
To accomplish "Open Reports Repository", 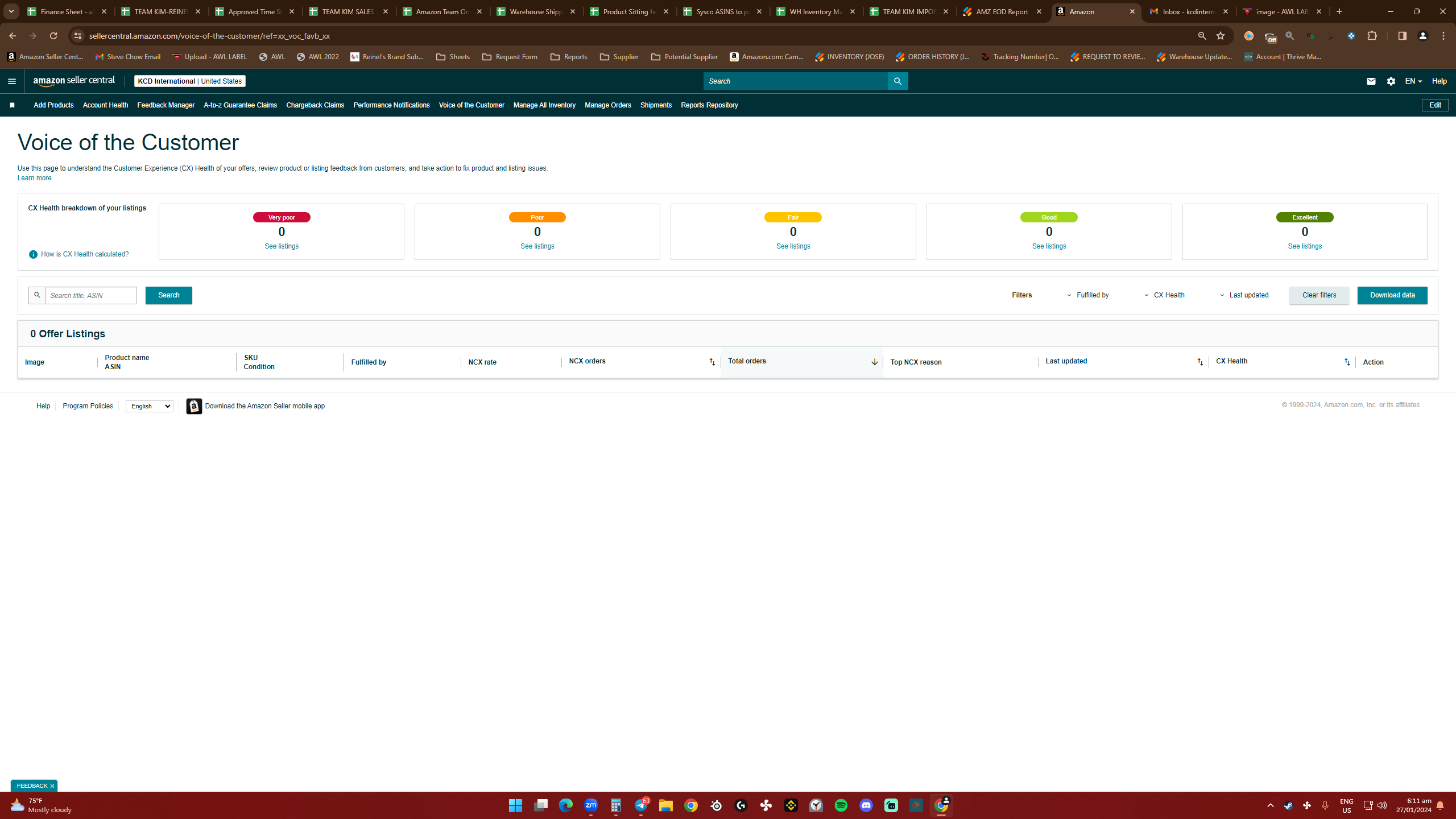I will point(709,105).
